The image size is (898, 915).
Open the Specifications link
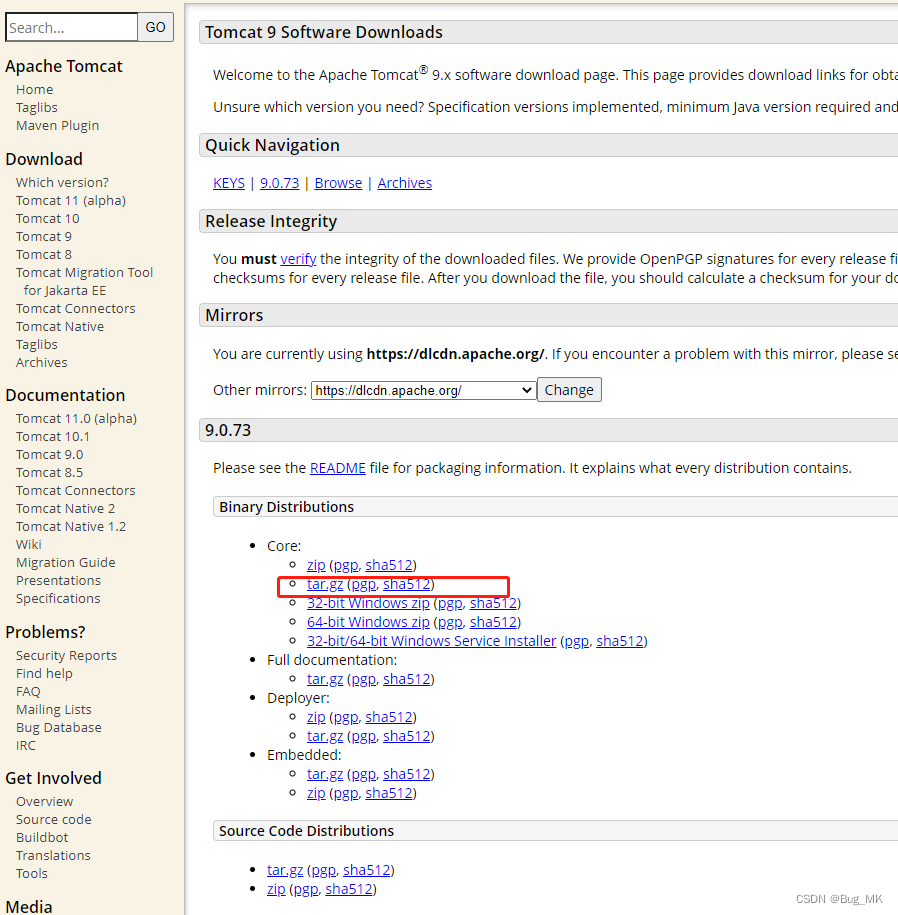(58, 599)
